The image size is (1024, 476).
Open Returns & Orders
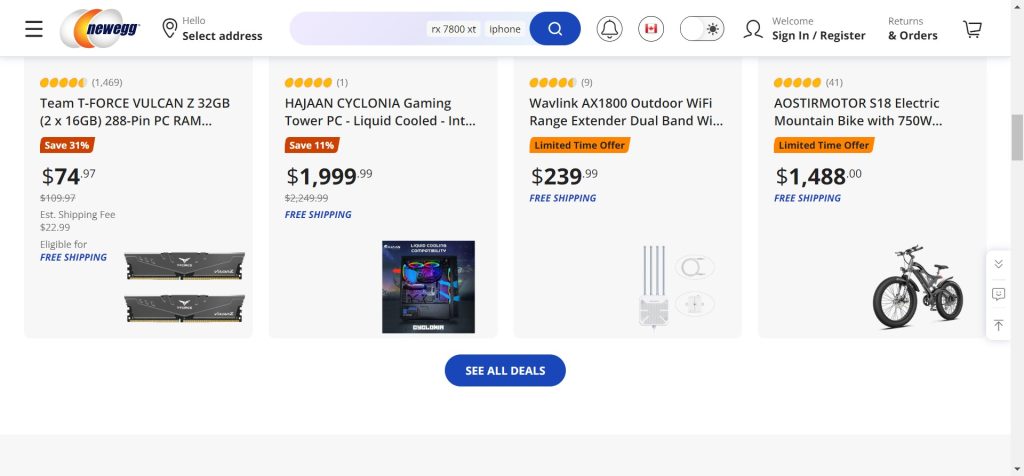pos(912,29)
